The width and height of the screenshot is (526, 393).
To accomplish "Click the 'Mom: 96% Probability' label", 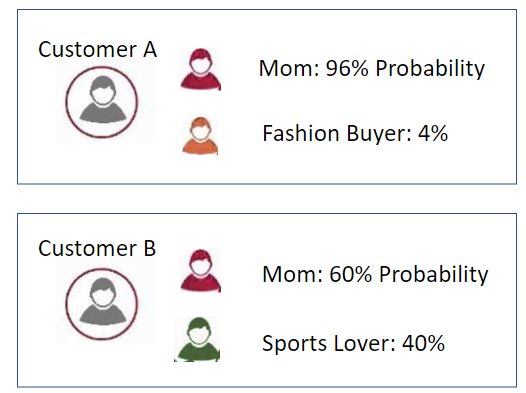I will pos(372,69).
